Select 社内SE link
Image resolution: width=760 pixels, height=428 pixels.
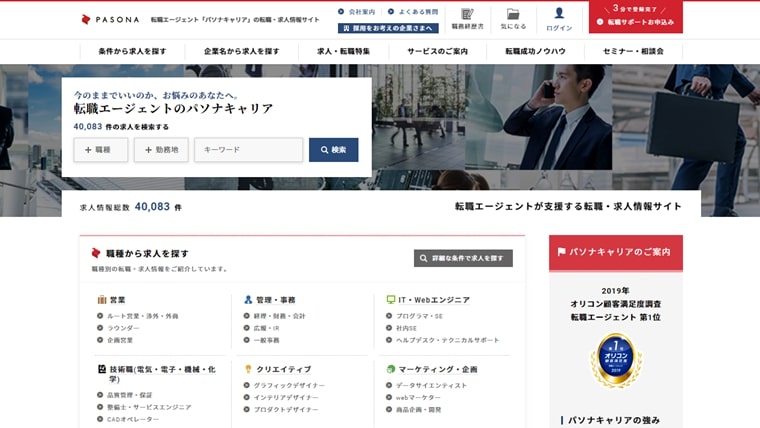click(406, 328)
